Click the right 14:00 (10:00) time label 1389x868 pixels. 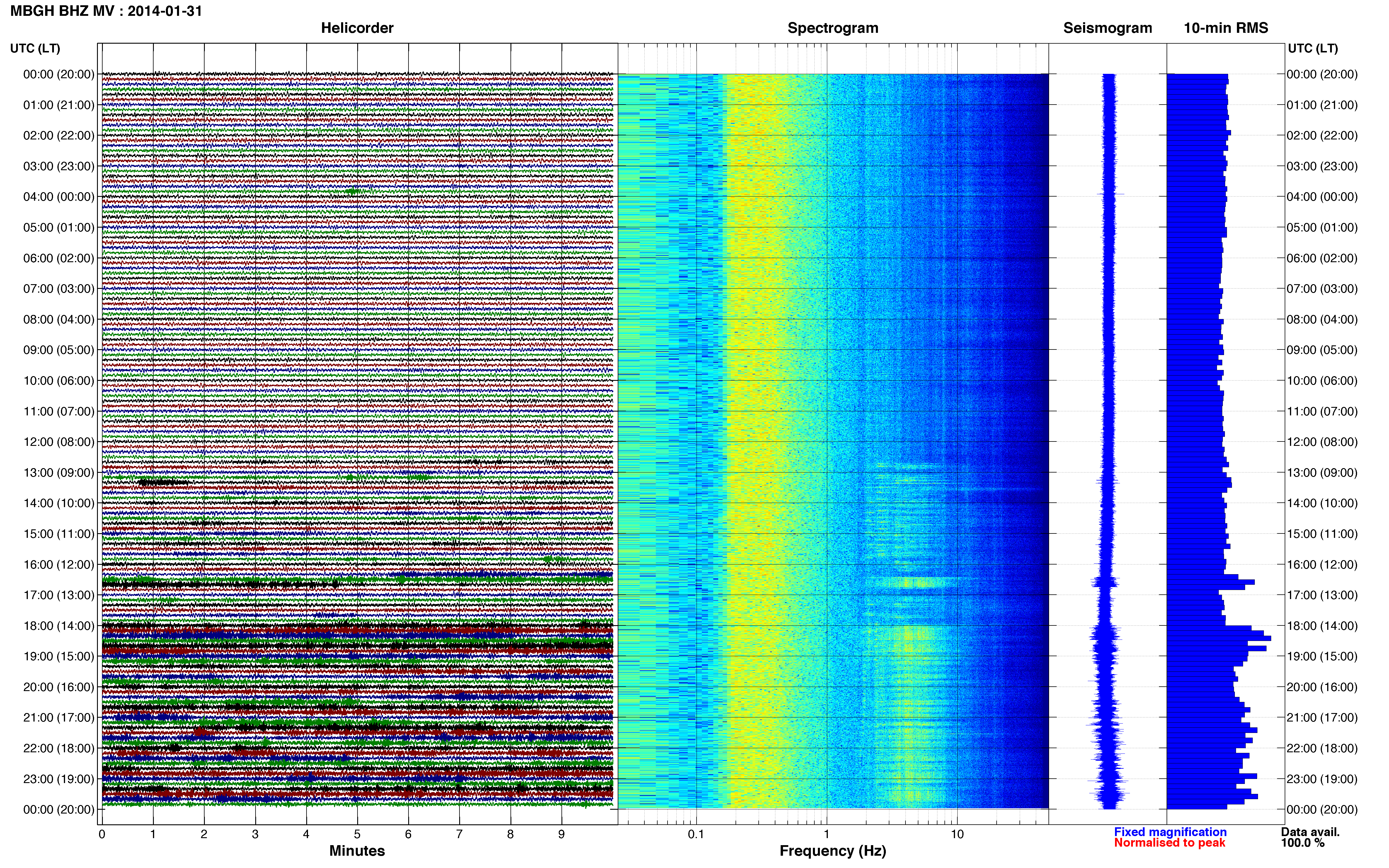click(1322, 504)
